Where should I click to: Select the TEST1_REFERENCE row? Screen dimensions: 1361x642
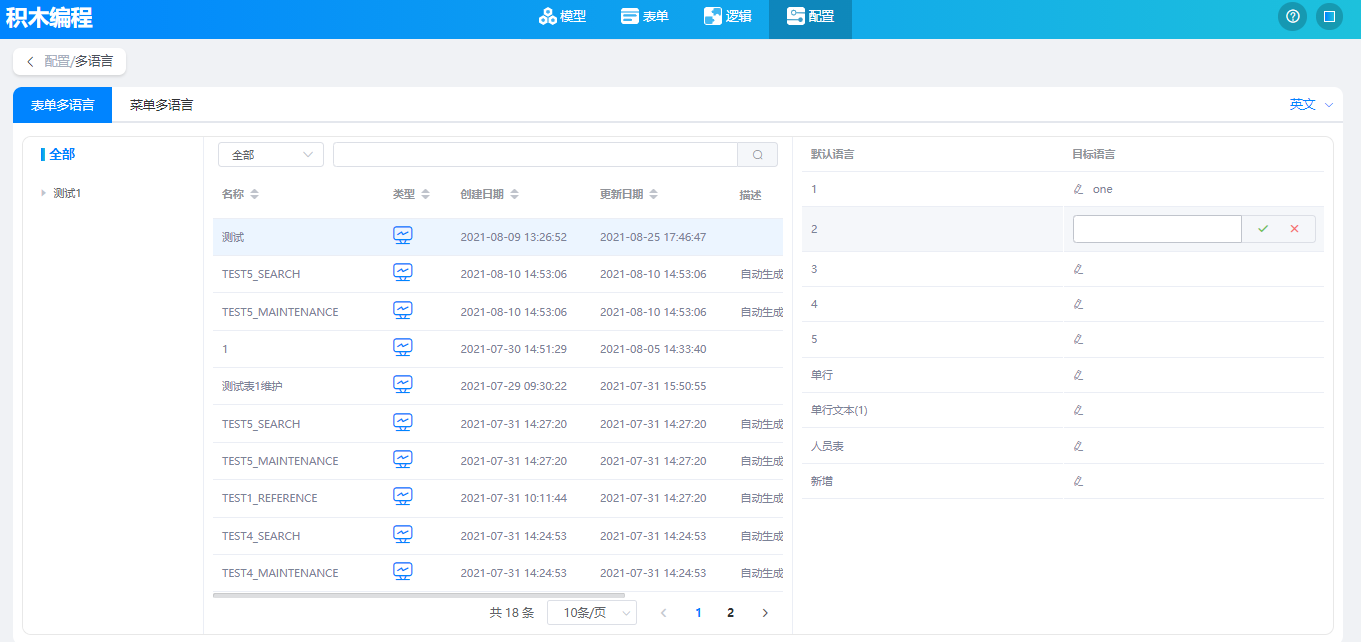tap(498, 498)
